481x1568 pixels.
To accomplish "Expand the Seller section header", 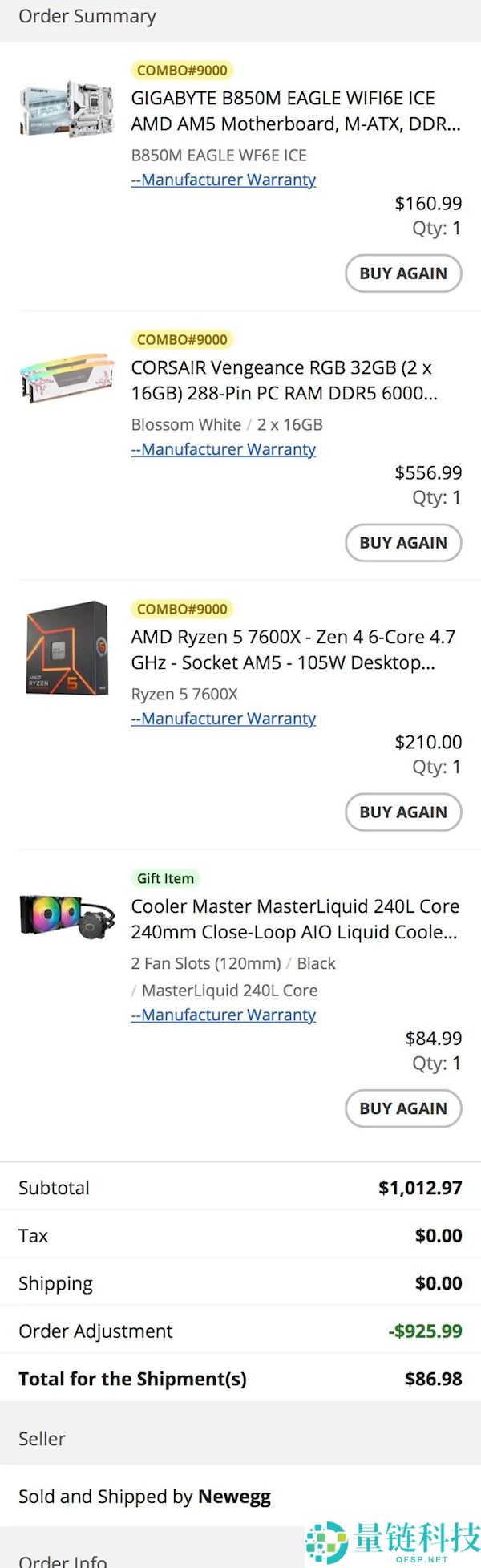I will [x=42, y=1438].
